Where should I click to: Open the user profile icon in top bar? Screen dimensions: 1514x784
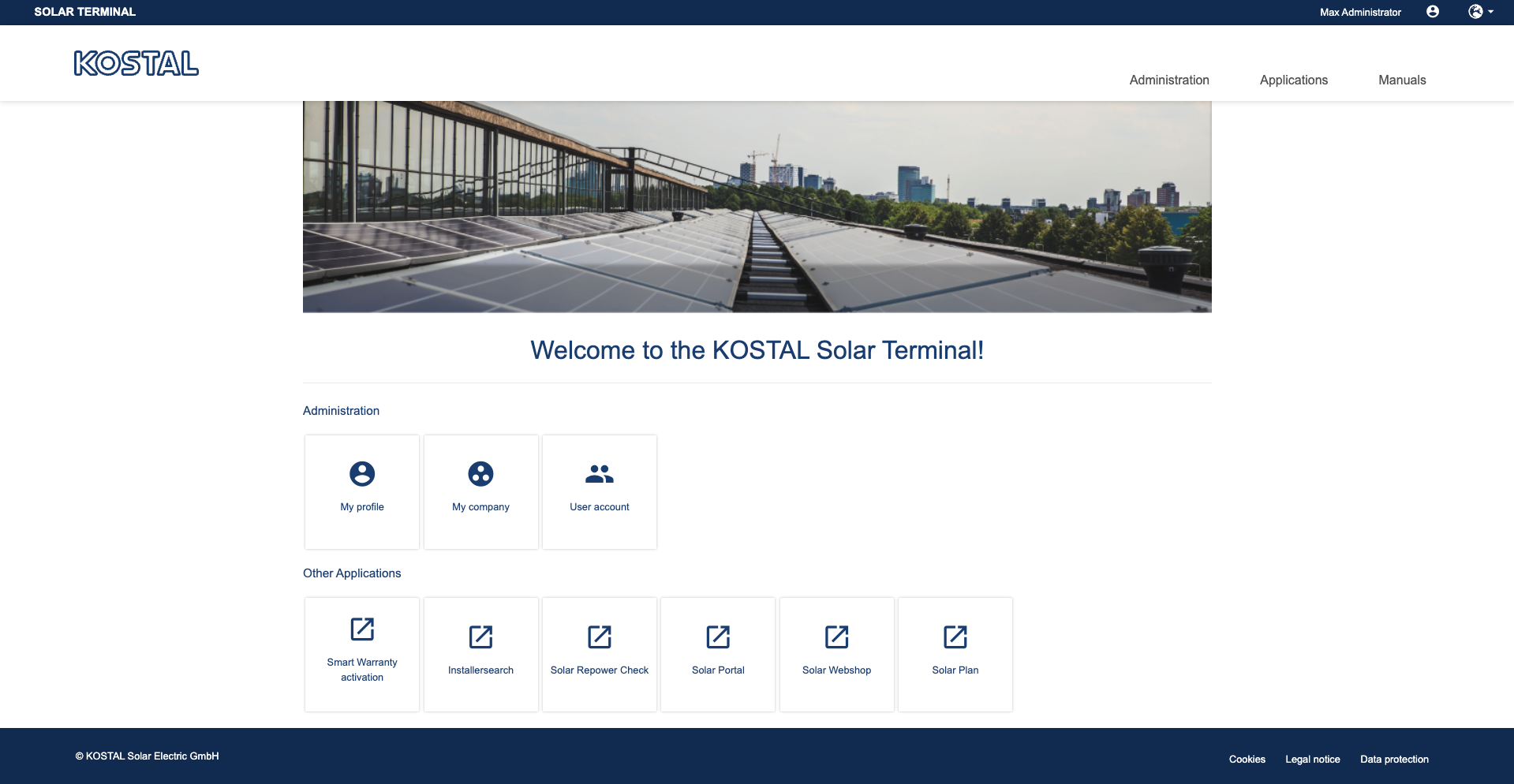1433,12
